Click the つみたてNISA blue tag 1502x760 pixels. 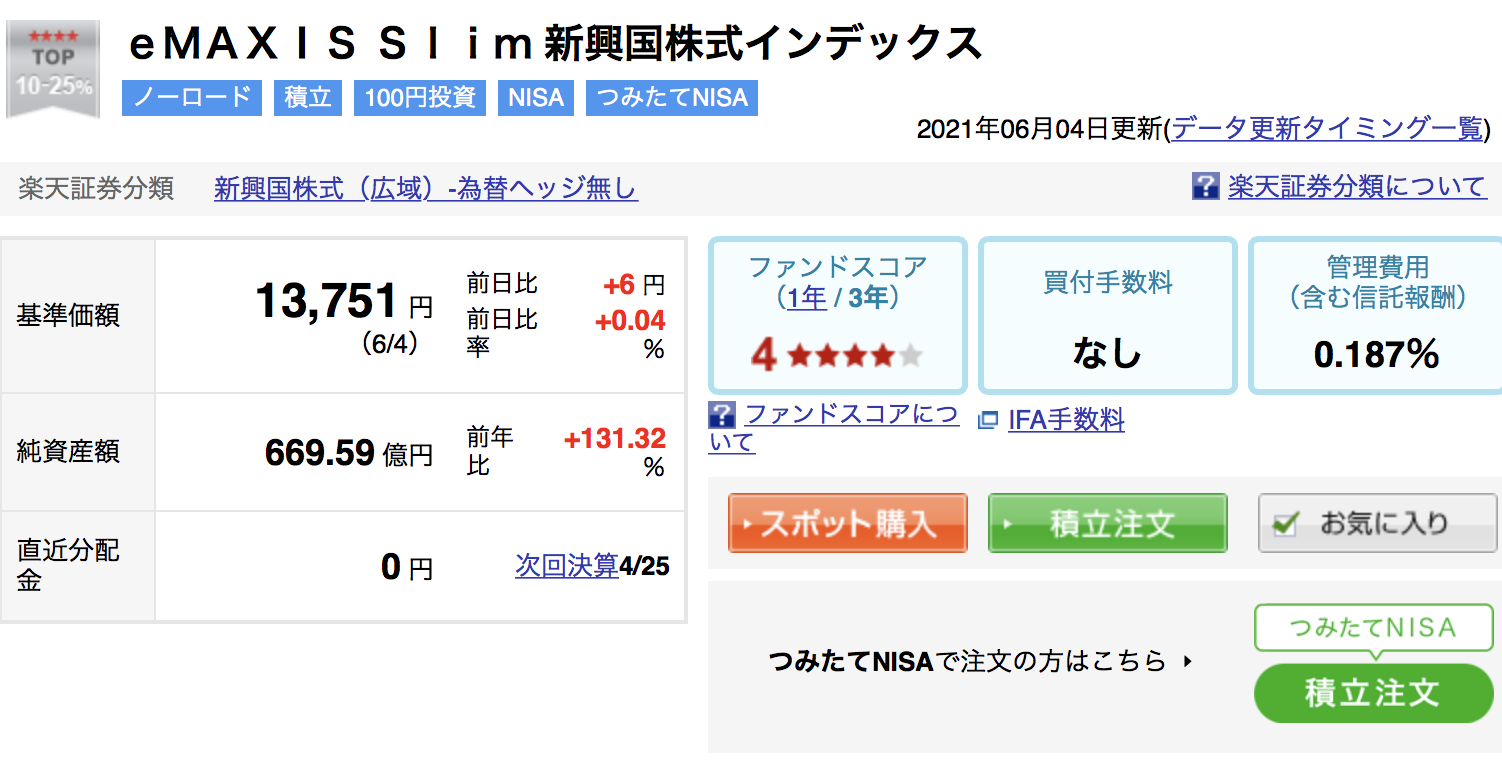[672, 98]
